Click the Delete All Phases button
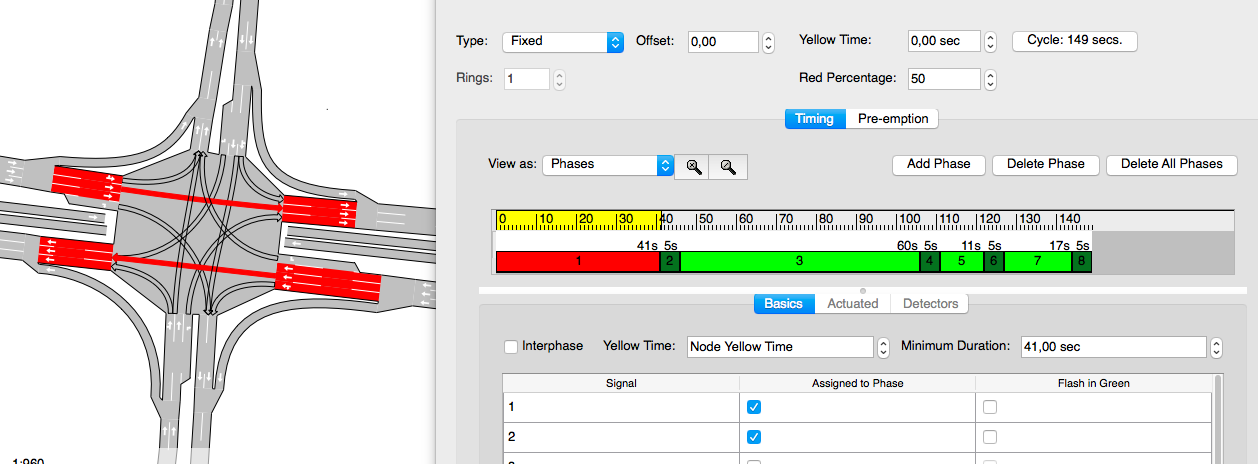Viewport: 1258px width, 464px height. point(1171,165)
